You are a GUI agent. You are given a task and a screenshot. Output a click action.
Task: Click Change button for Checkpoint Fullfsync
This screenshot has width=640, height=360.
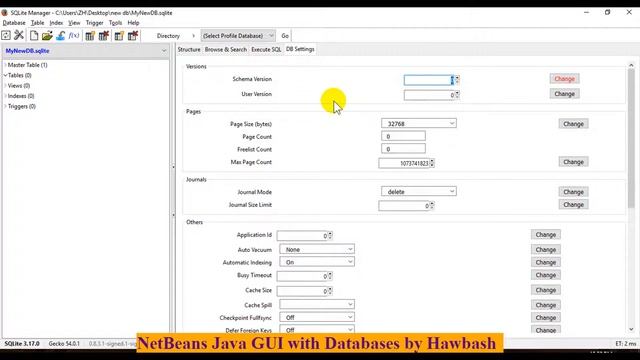[546, 318]
